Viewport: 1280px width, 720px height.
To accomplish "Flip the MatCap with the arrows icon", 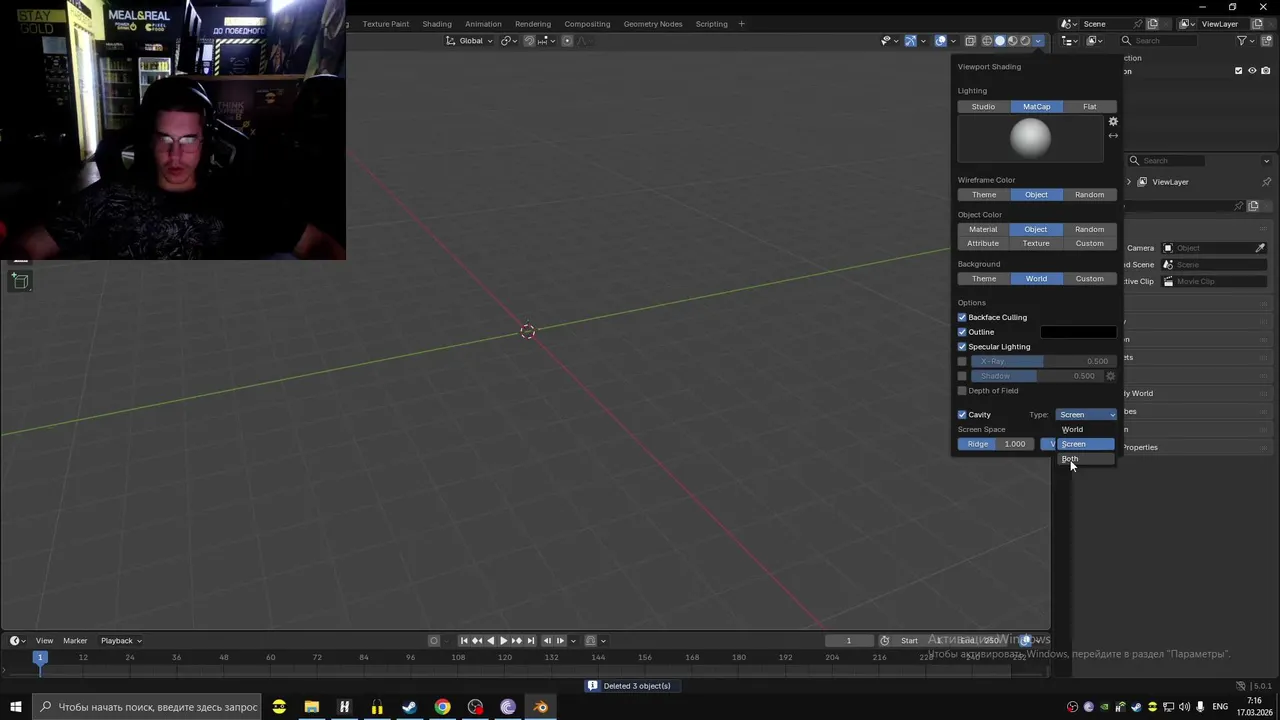I will point(1113,136).
